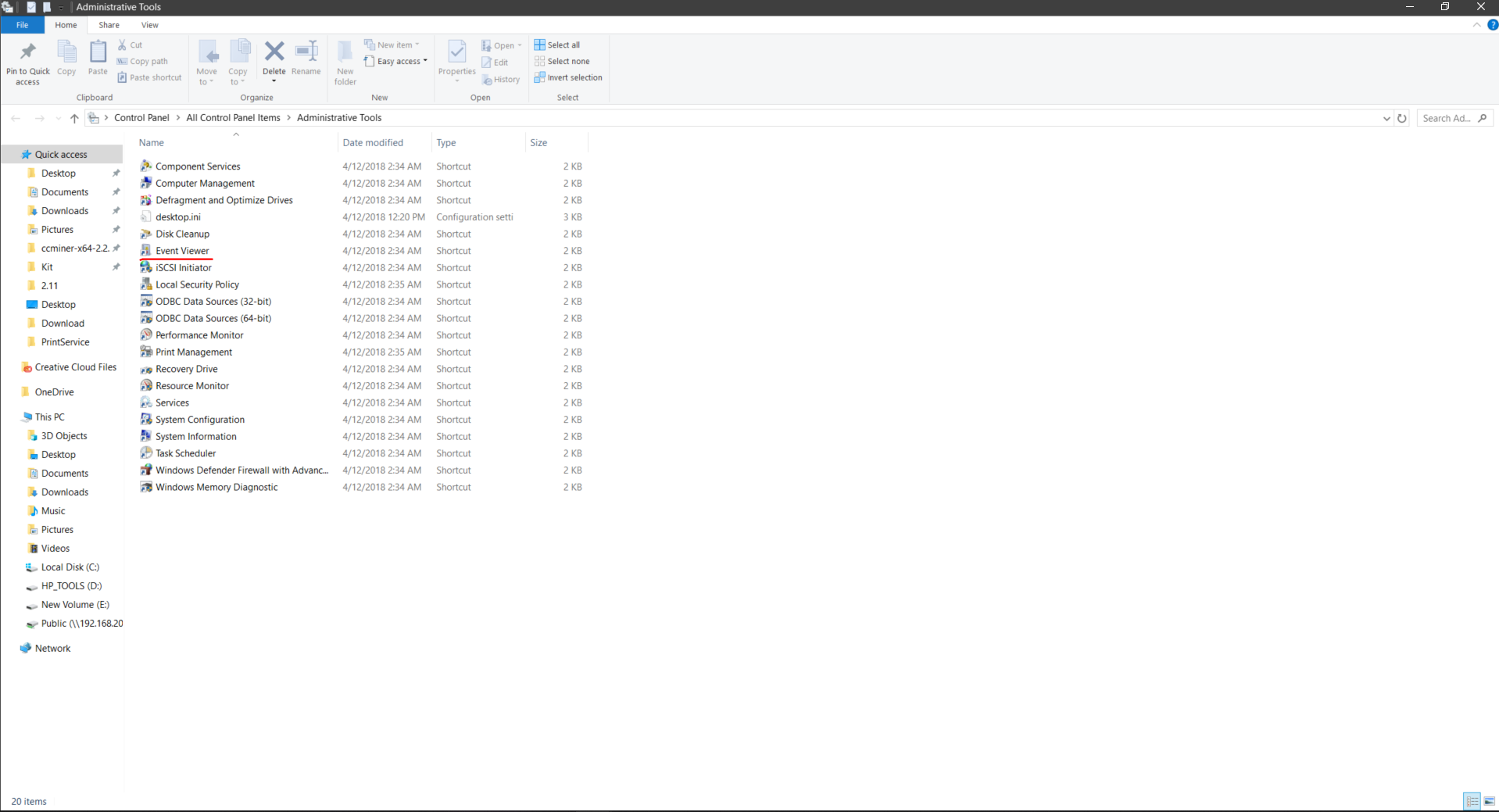Switch to Large icons view in status bar
This screenshot has width=1499, height=812.
pyautogui.click(x=1490, y=801)
